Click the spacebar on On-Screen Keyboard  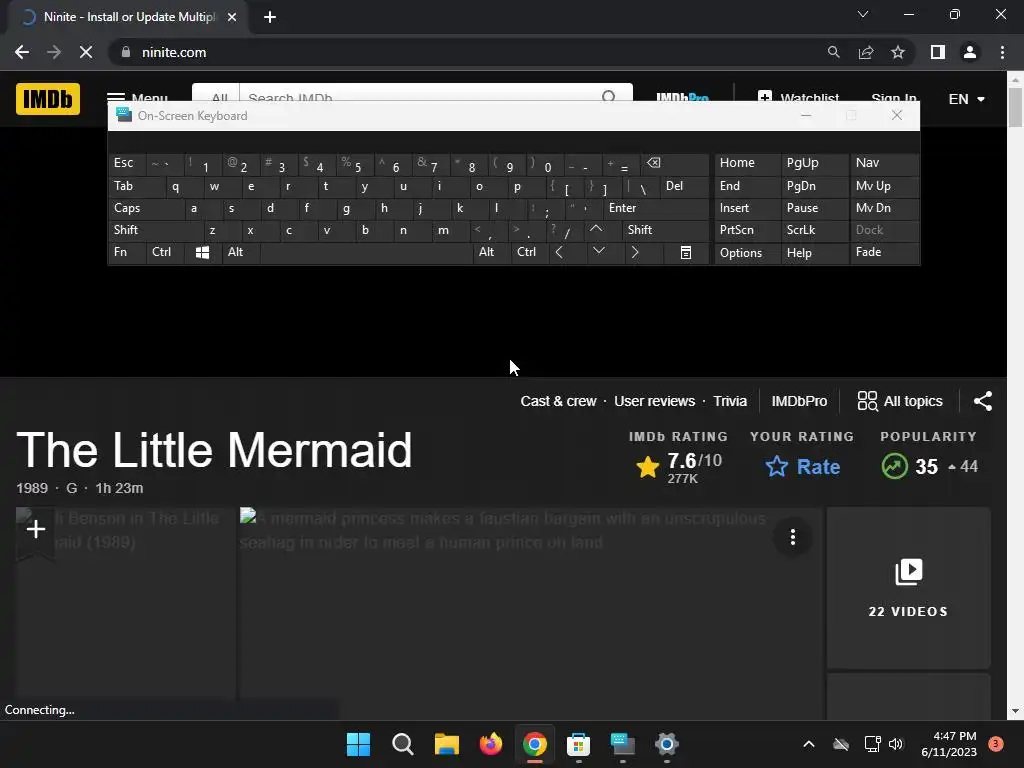point(366,253)
